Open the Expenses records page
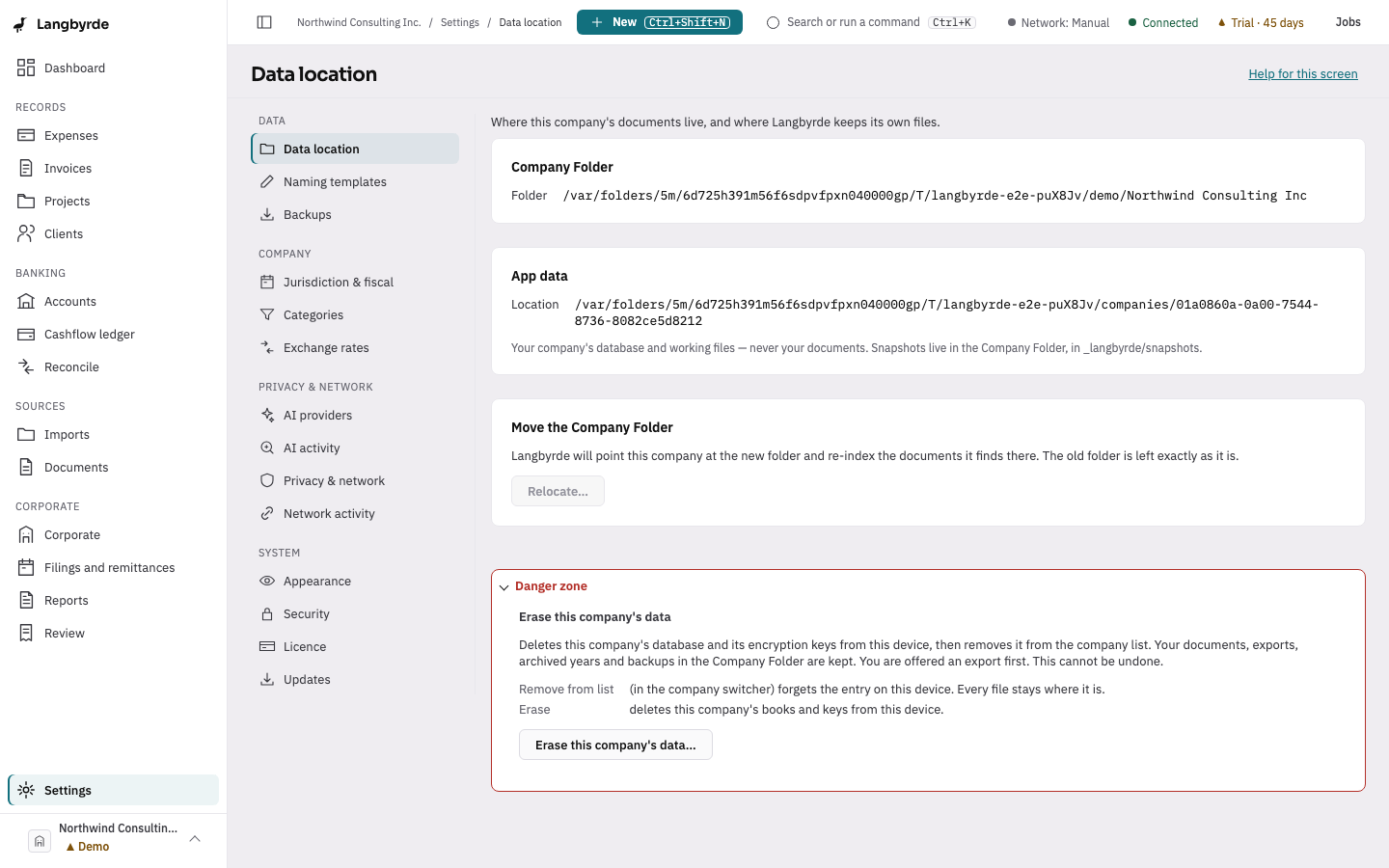 coord(113,135)
